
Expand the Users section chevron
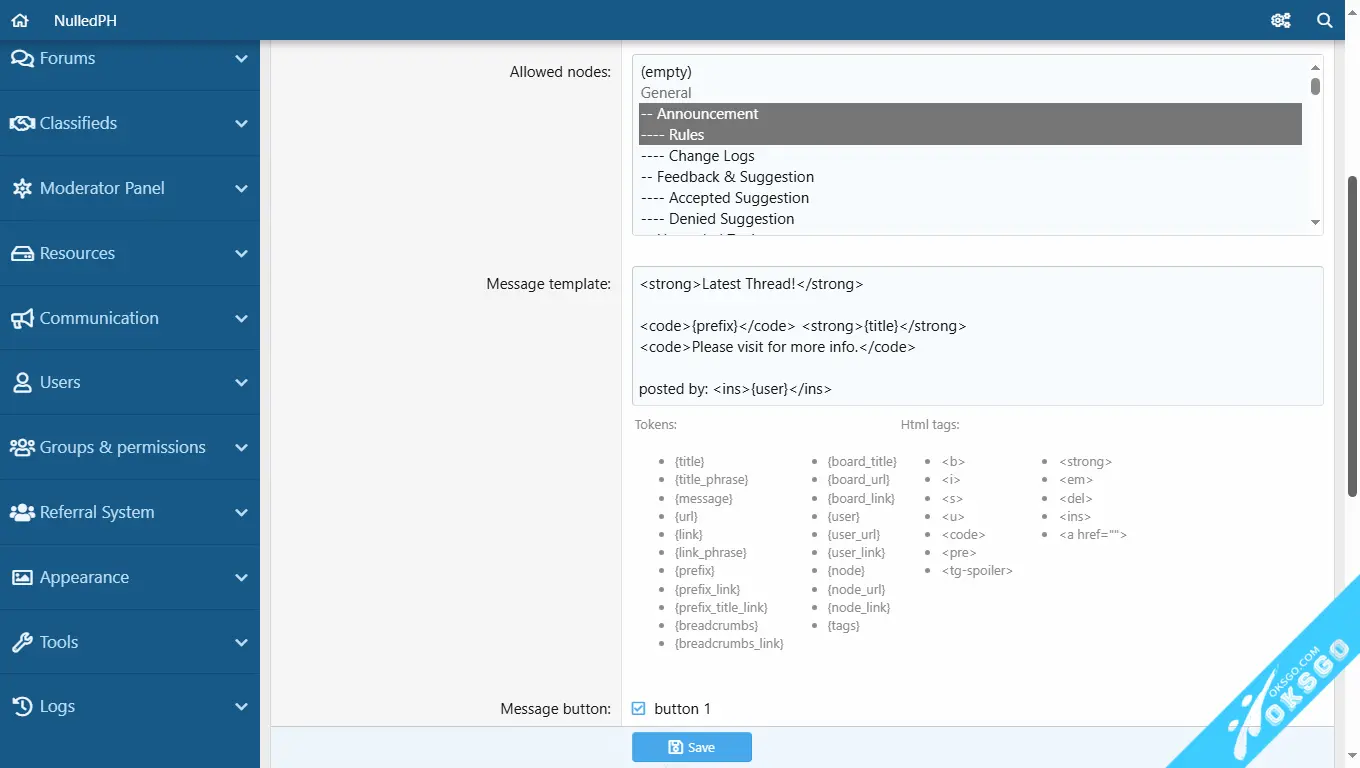point(241,382)
